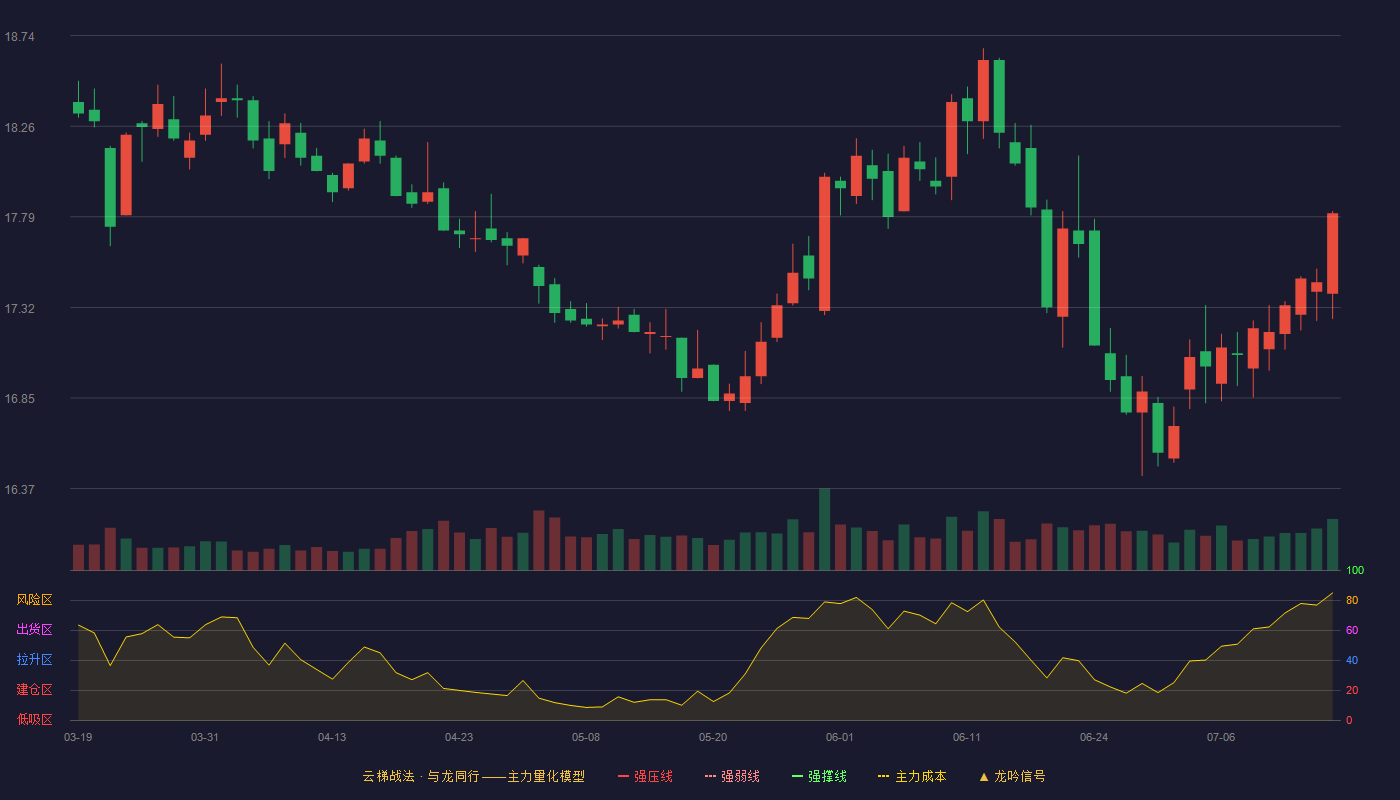Image resolution: width=1400 pixels, height=800 pixels.
Task: Select the 03-19 date label
Action: tap(78, 737)
